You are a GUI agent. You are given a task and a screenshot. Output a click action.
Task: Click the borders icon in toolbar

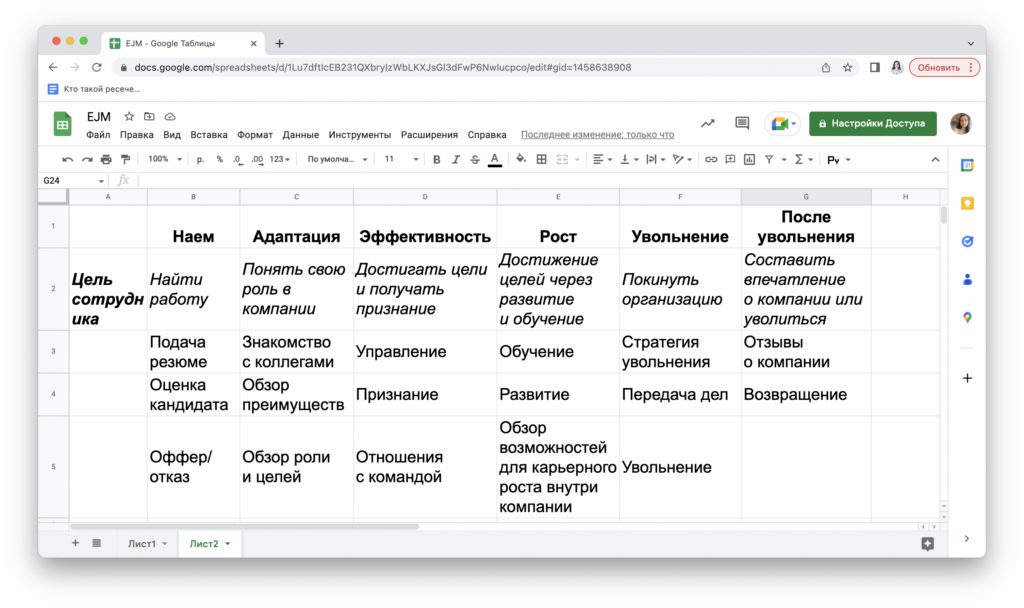click(x=542, y=159)
